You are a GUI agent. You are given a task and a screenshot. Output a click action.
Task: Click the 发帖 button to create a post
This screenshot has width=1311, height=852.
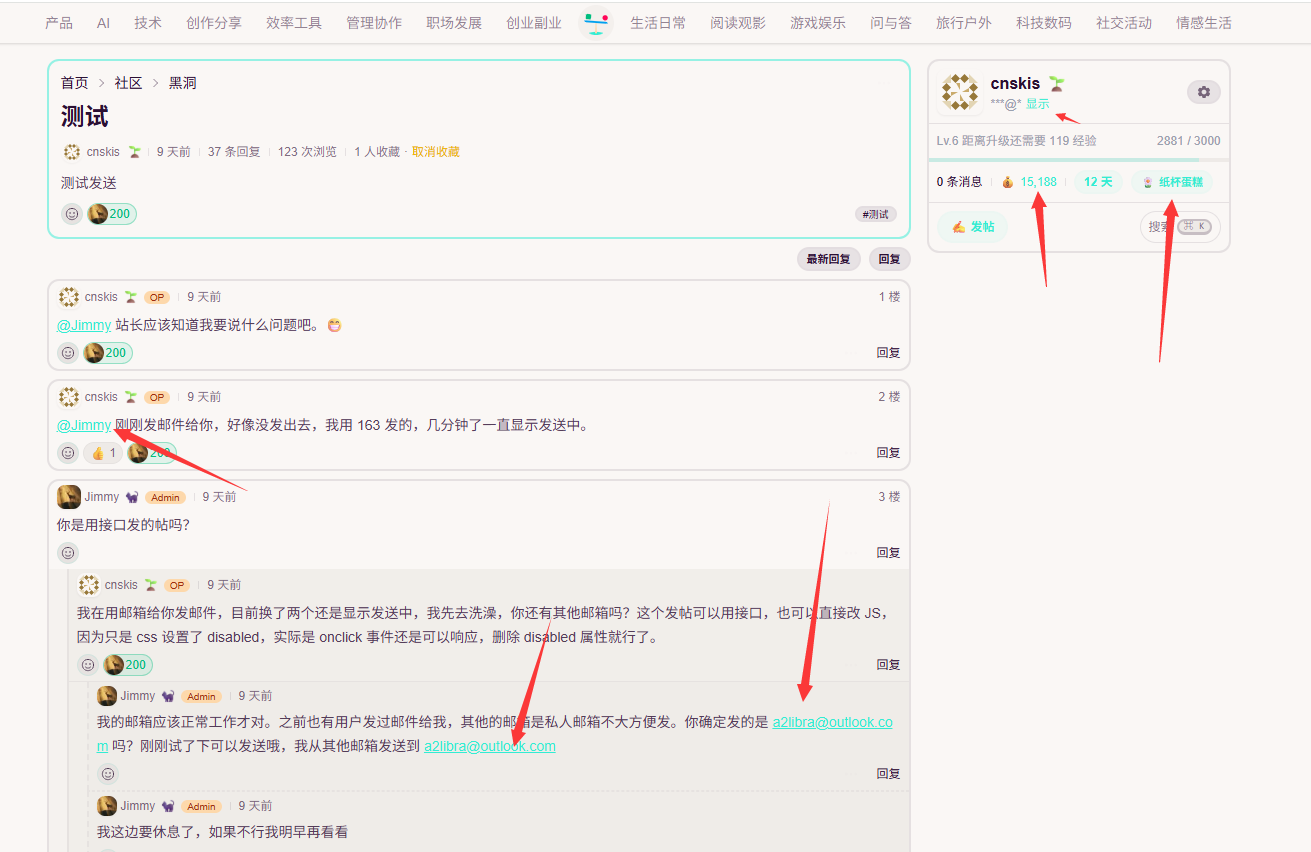[x=973, y=227]
